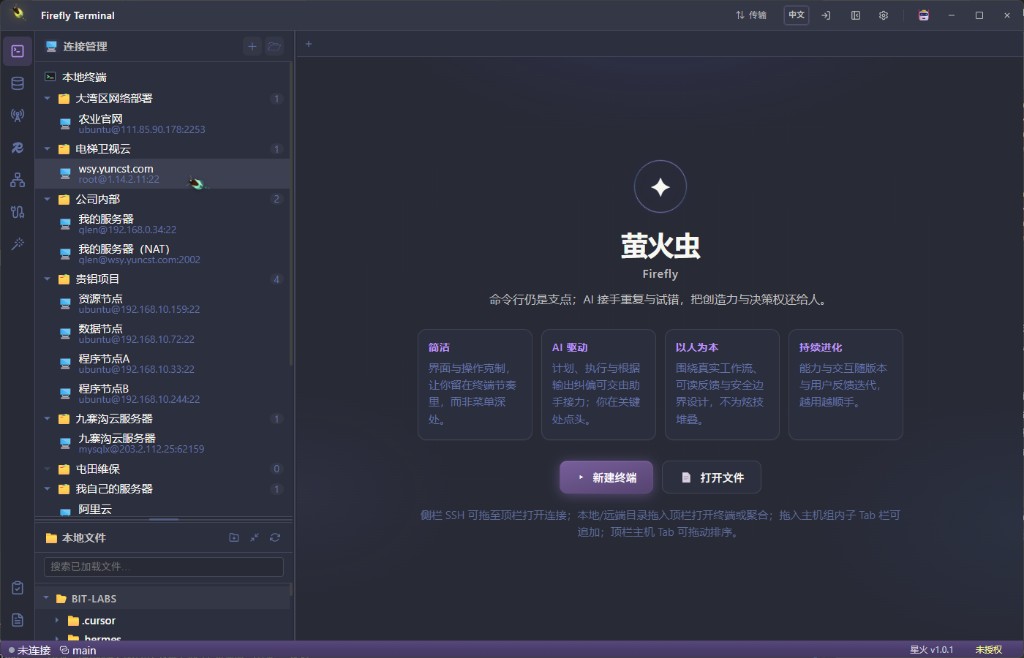
Task: Refresh the 本地文件 file list
Action: click(275, 537)
